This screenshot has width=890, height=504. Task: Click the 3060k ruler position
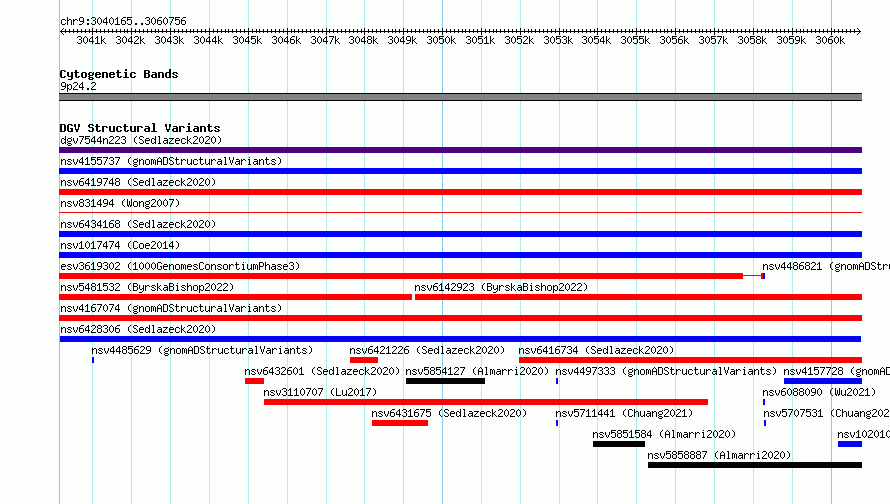click(830, 40)
